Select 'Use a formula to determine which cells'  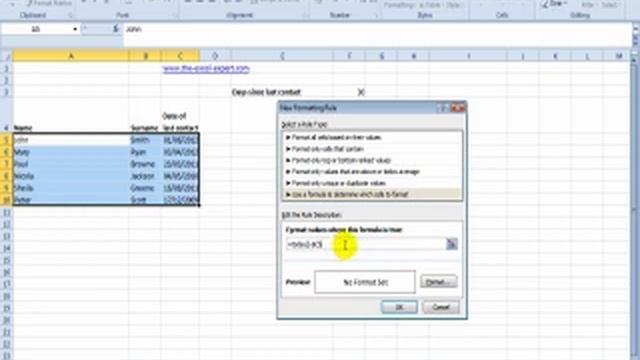pyautogui.click(x=372, y=194)
